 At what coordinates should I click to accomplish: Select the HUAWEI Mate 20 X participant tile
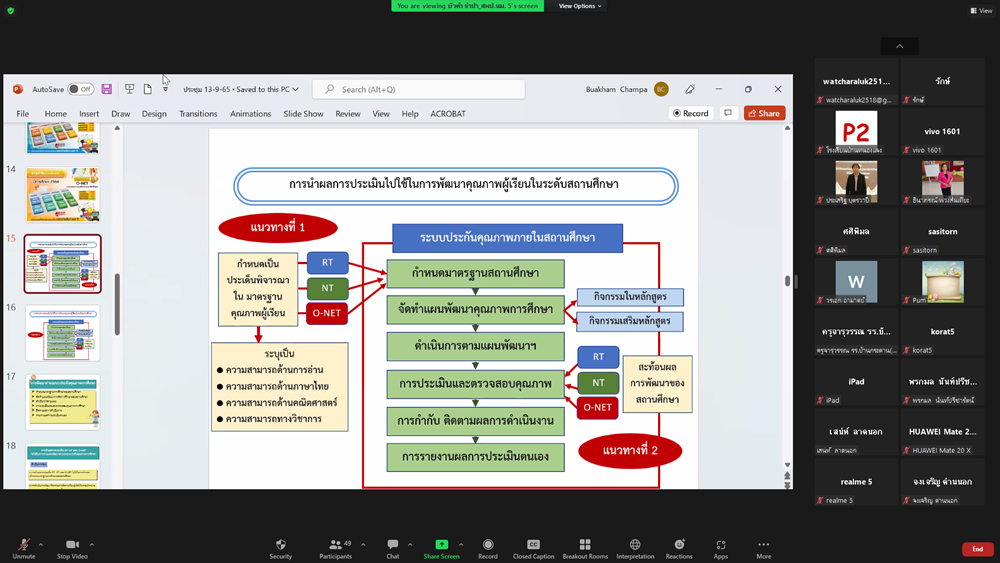click(x=942, y=432)
